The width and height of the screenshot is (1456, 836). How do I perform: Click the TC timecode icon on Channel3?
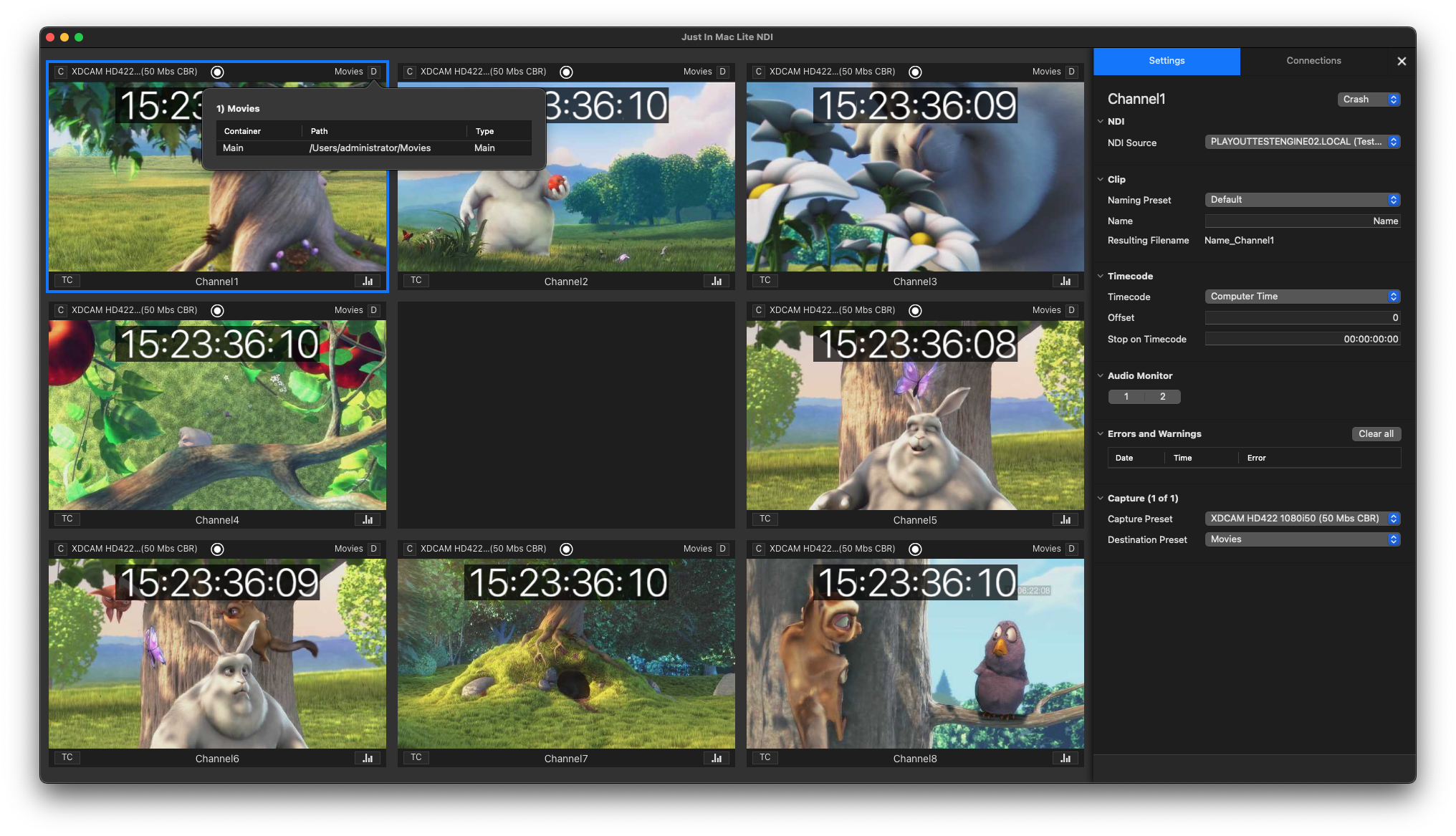765,280
